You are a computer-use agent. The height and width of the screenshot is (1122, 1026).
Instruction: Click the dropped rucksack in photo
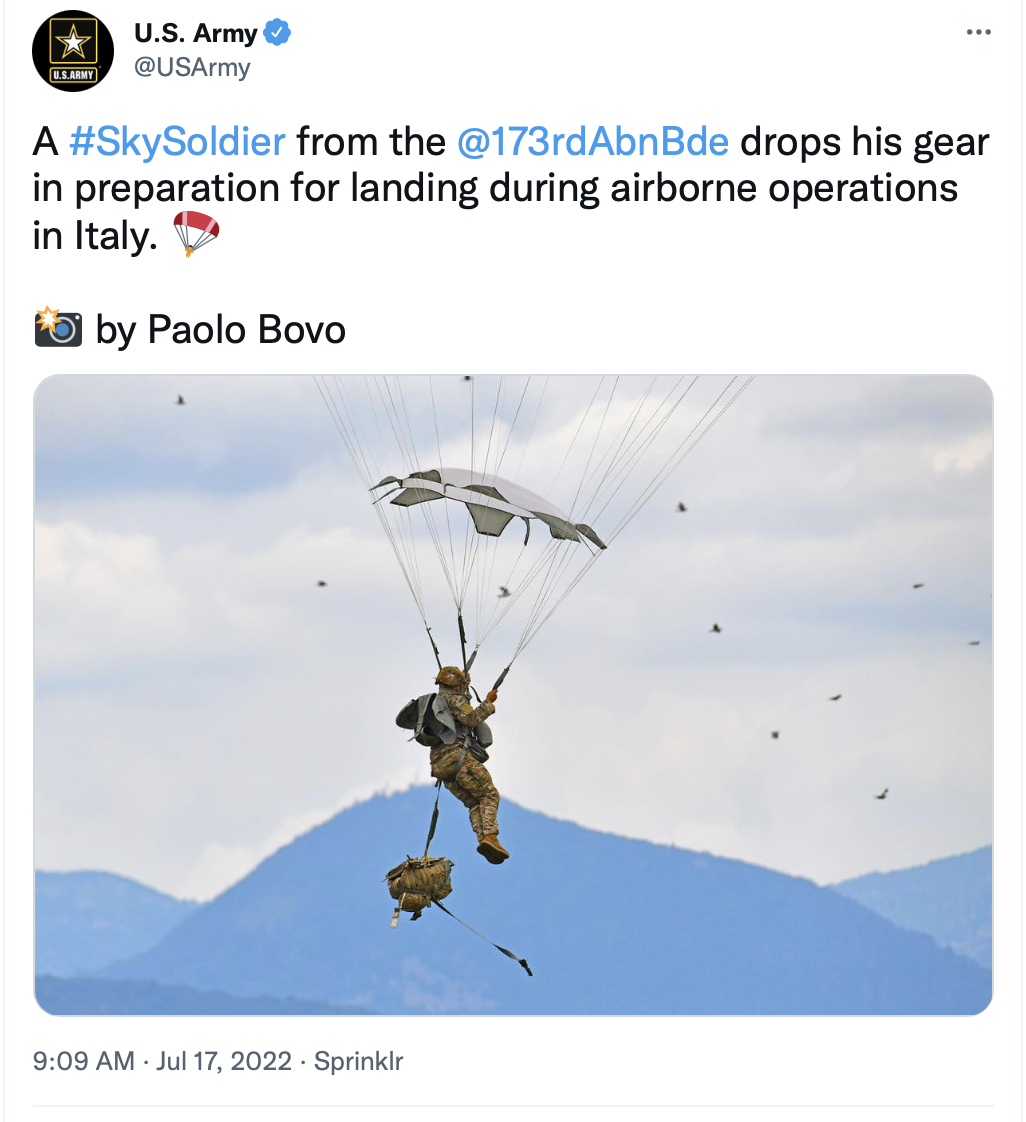click(419, 886)
